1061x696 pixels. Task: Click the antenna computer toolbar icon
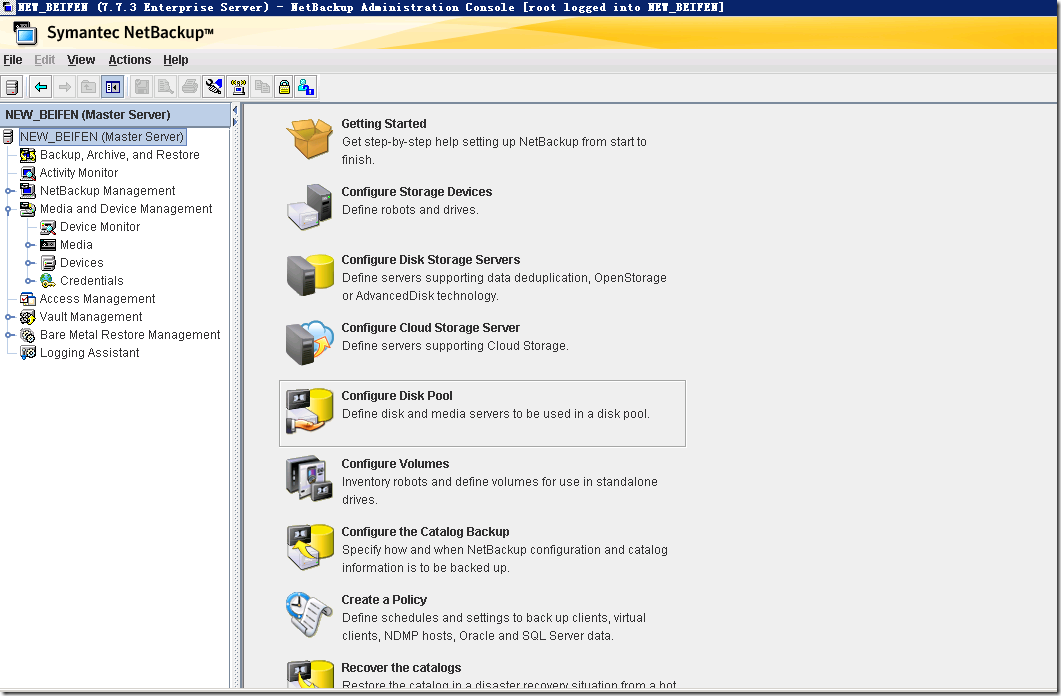pyautogui.click(x=238, y=87)
